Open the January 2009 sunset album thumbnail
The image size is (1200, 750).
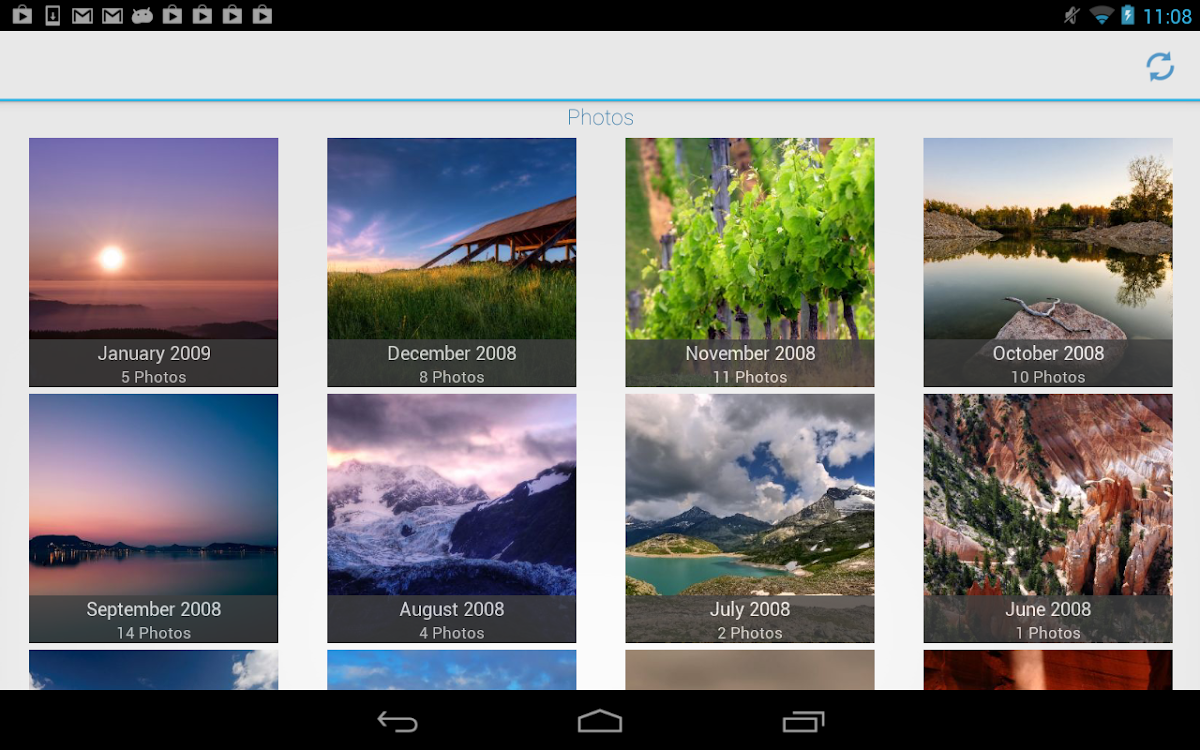(153, 262)
